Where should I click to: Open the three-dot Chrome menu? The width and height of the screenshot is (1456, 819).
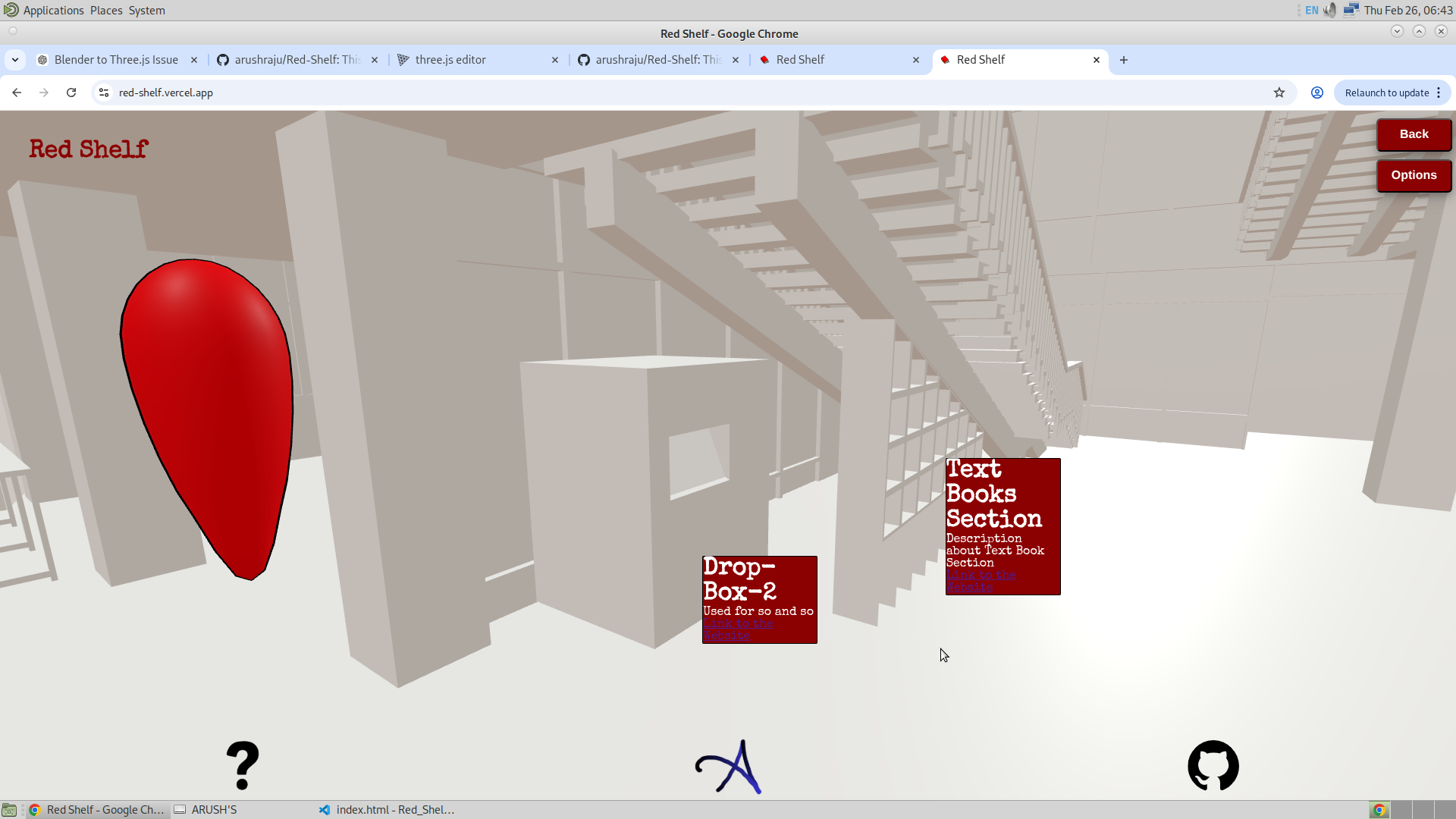coord(1439,93)
